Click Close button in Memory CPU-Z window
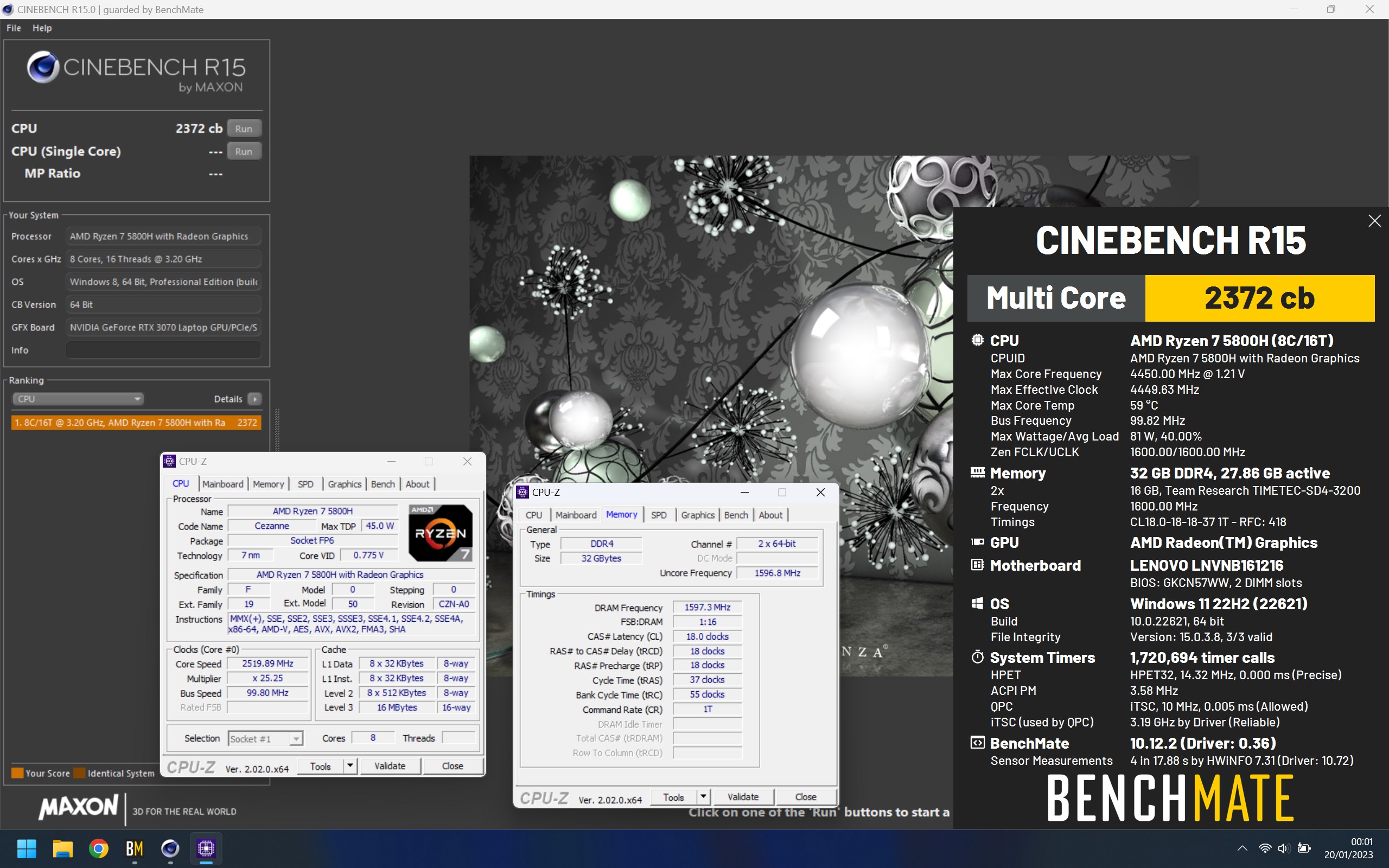Viewport: 1389px width, 868px height. coord(805,797)
